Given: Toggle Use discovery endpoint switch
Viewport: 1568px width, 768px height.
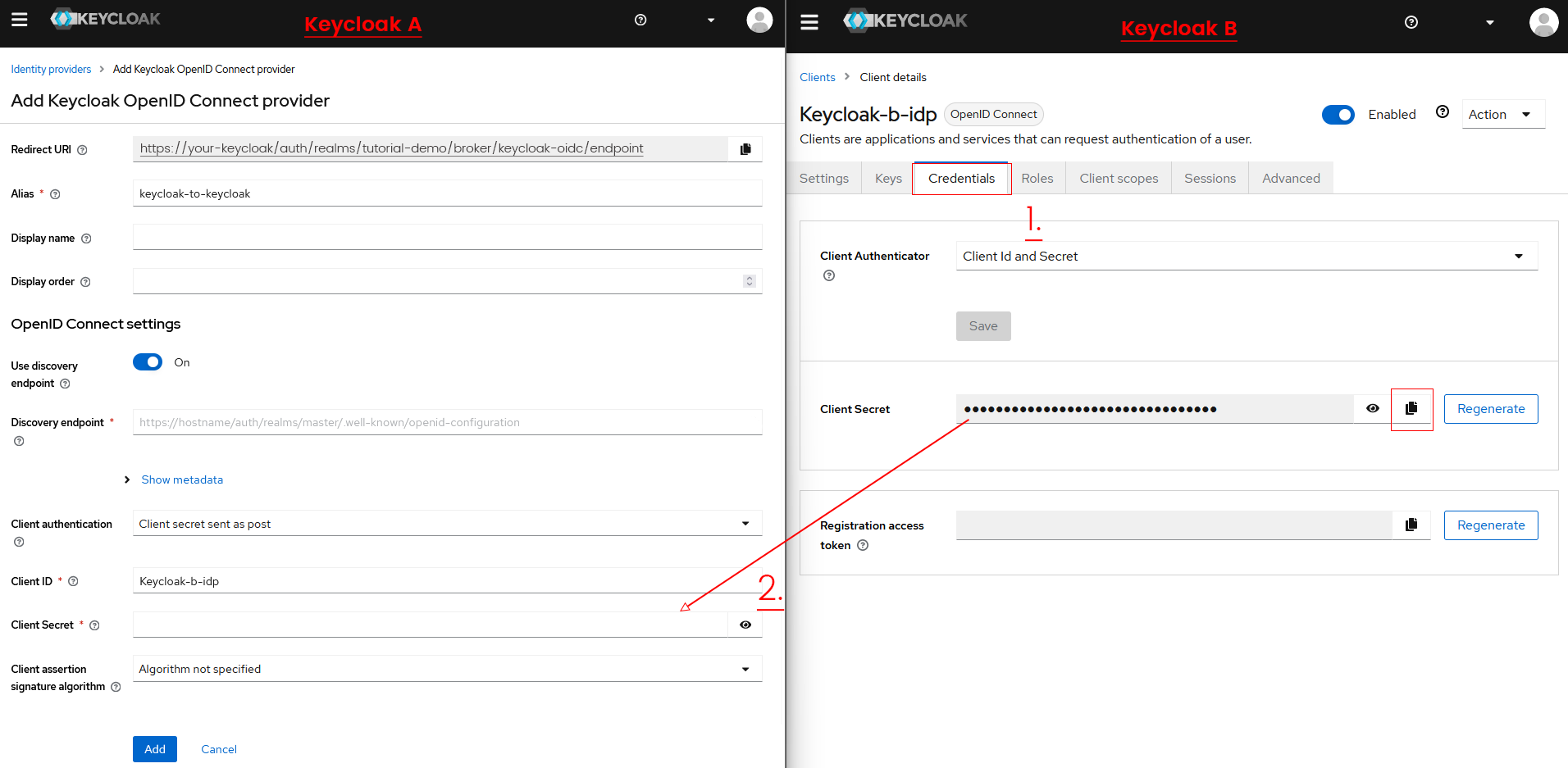Looking at the screenshot, I should (148, 361).
